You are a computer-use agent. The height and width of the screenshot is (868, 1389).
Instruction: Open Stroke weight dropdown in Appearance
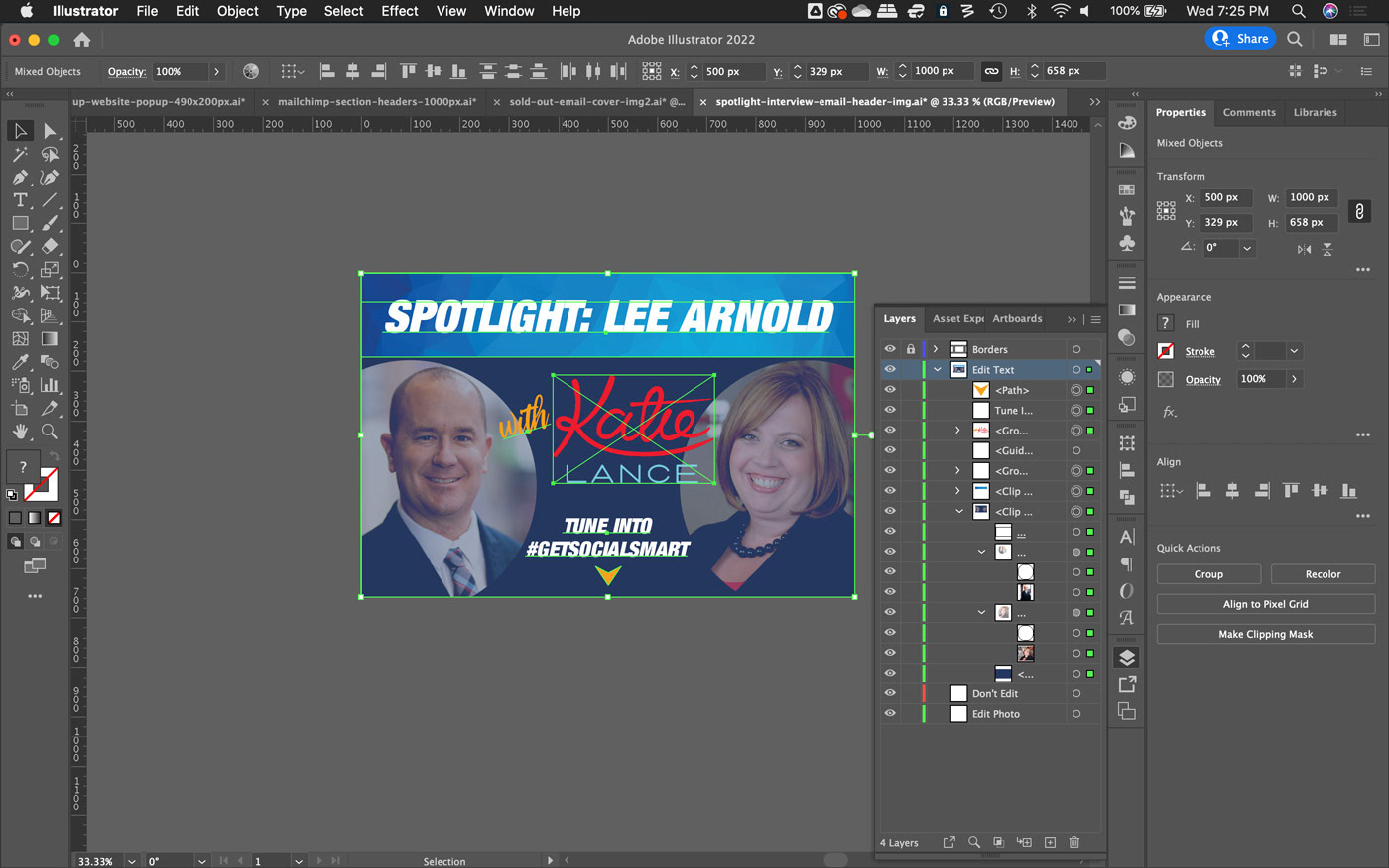point(1294,351)
